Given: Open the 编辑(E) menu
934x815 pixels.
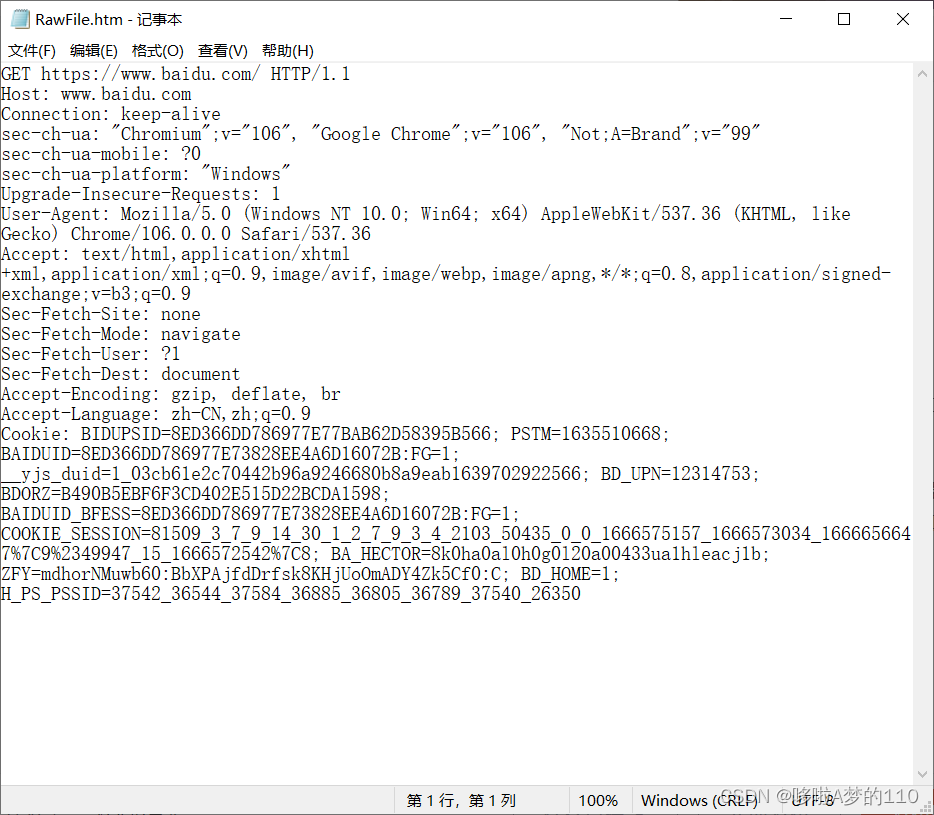Looking at the screenshot, I should (x=94, y=51).
